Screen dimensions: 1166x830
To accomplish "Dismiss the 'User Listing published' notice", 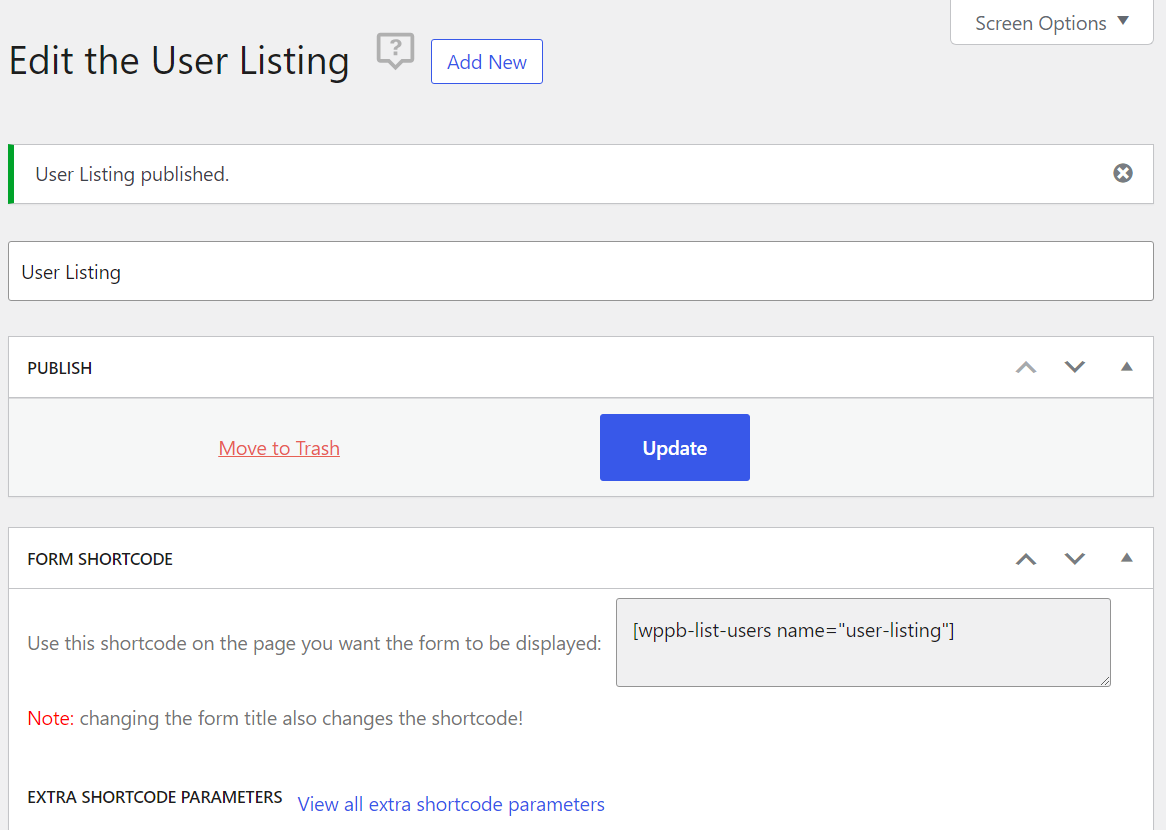I will click(x=1122, y=173).
